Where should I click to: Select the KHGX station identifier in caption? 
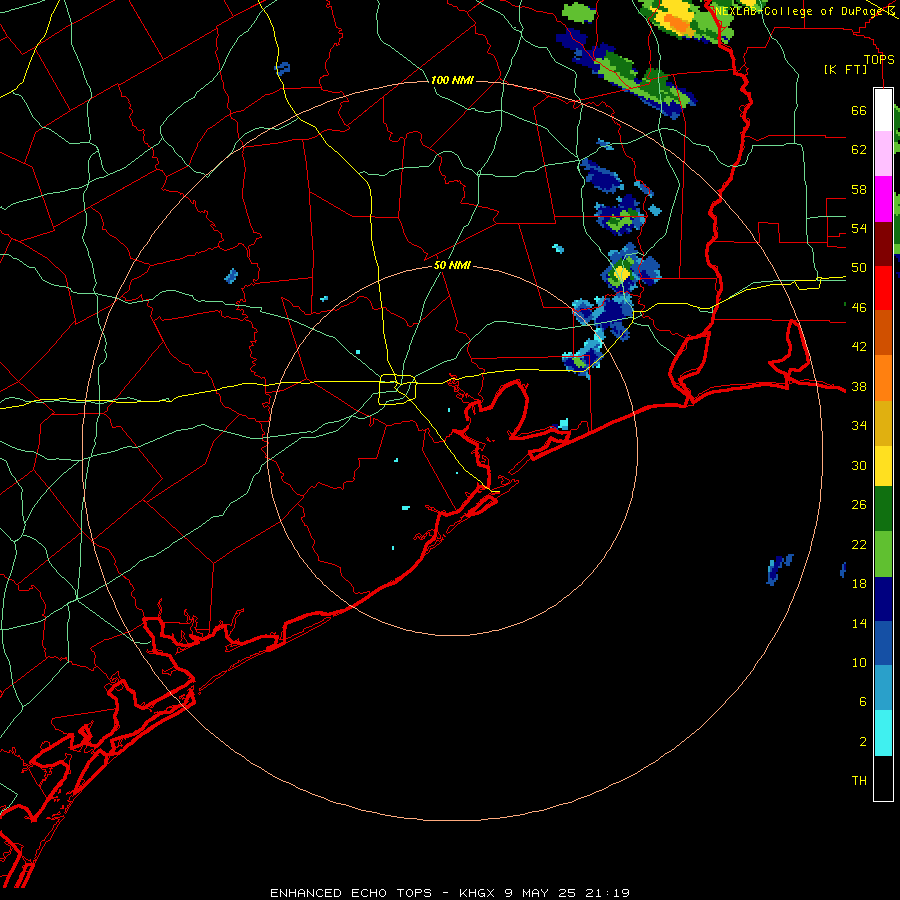tap(476, 893)
